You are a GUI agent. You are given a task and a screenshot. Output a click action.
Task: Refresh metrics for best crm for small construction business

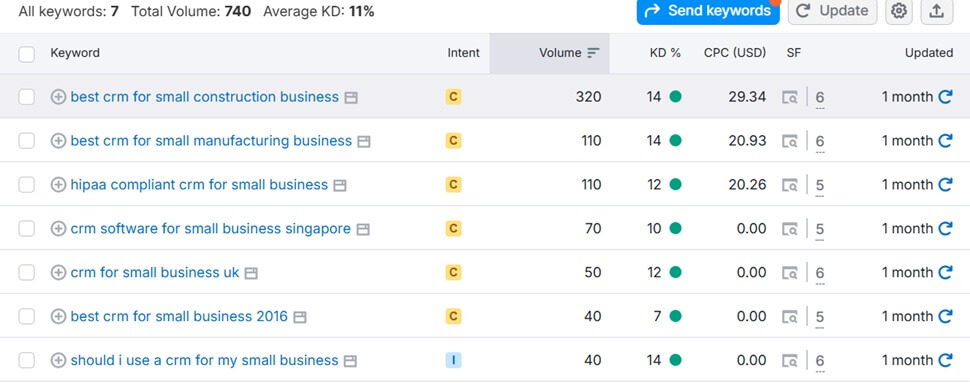(x=945, y=97)
